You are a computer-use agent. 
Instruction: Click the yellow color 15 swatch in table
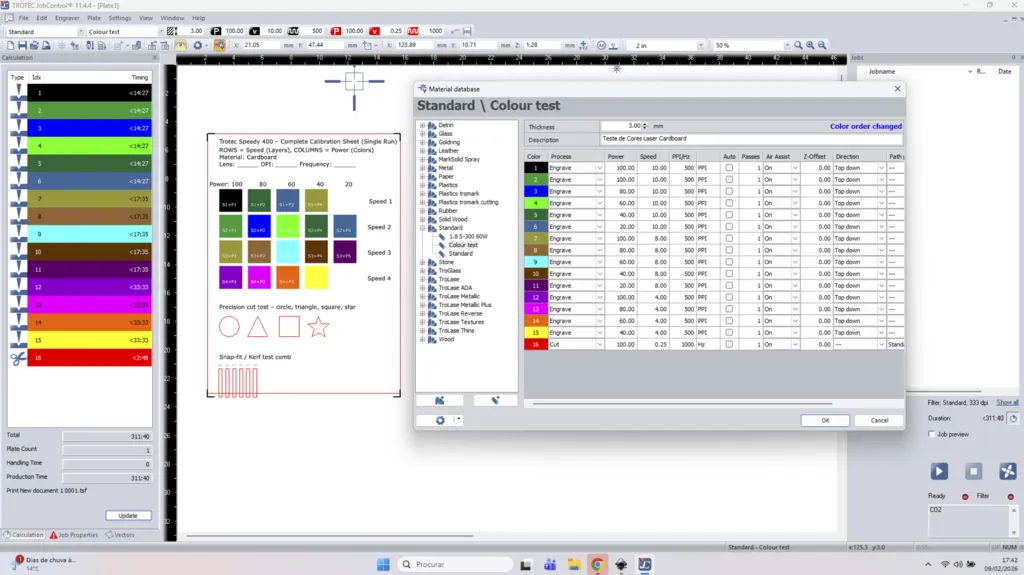[536, 333]
